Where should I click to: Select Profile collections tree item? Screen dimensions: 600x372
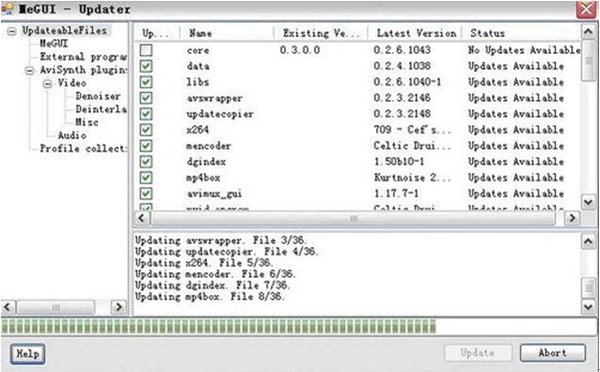[x=83, y=148]
